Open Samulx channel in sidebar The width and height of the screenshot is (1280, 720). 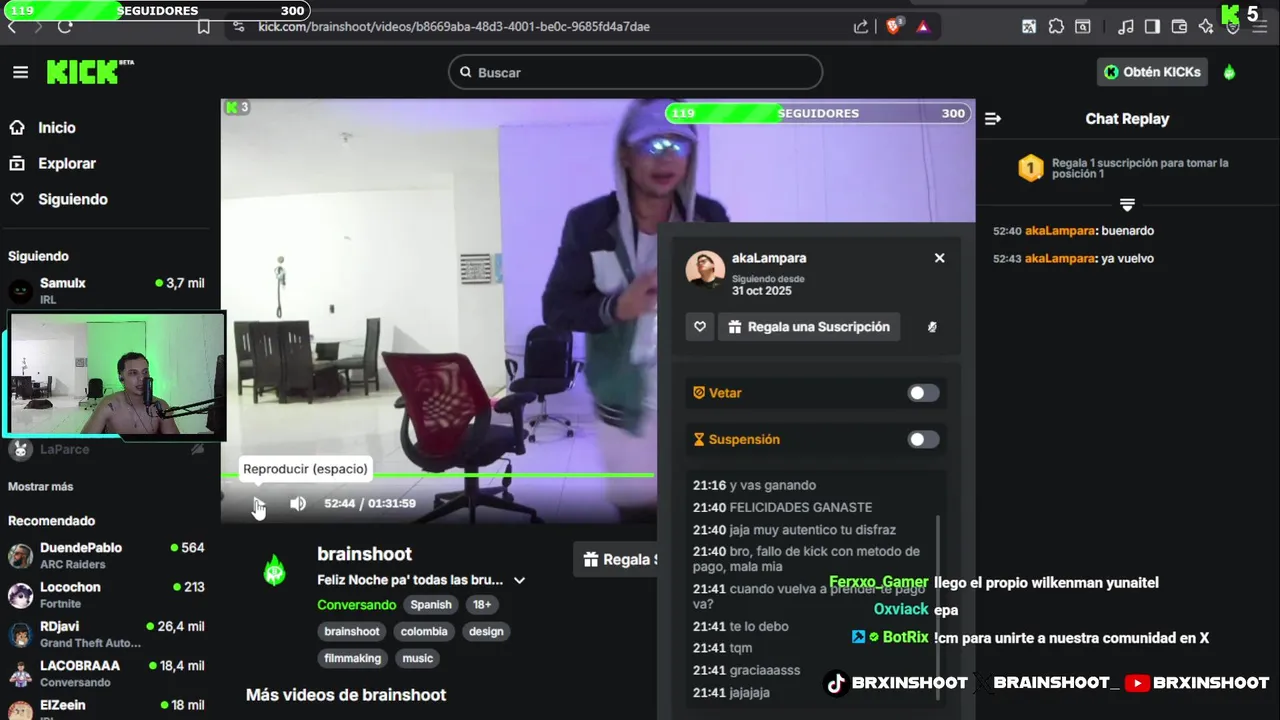coord(107,290)
